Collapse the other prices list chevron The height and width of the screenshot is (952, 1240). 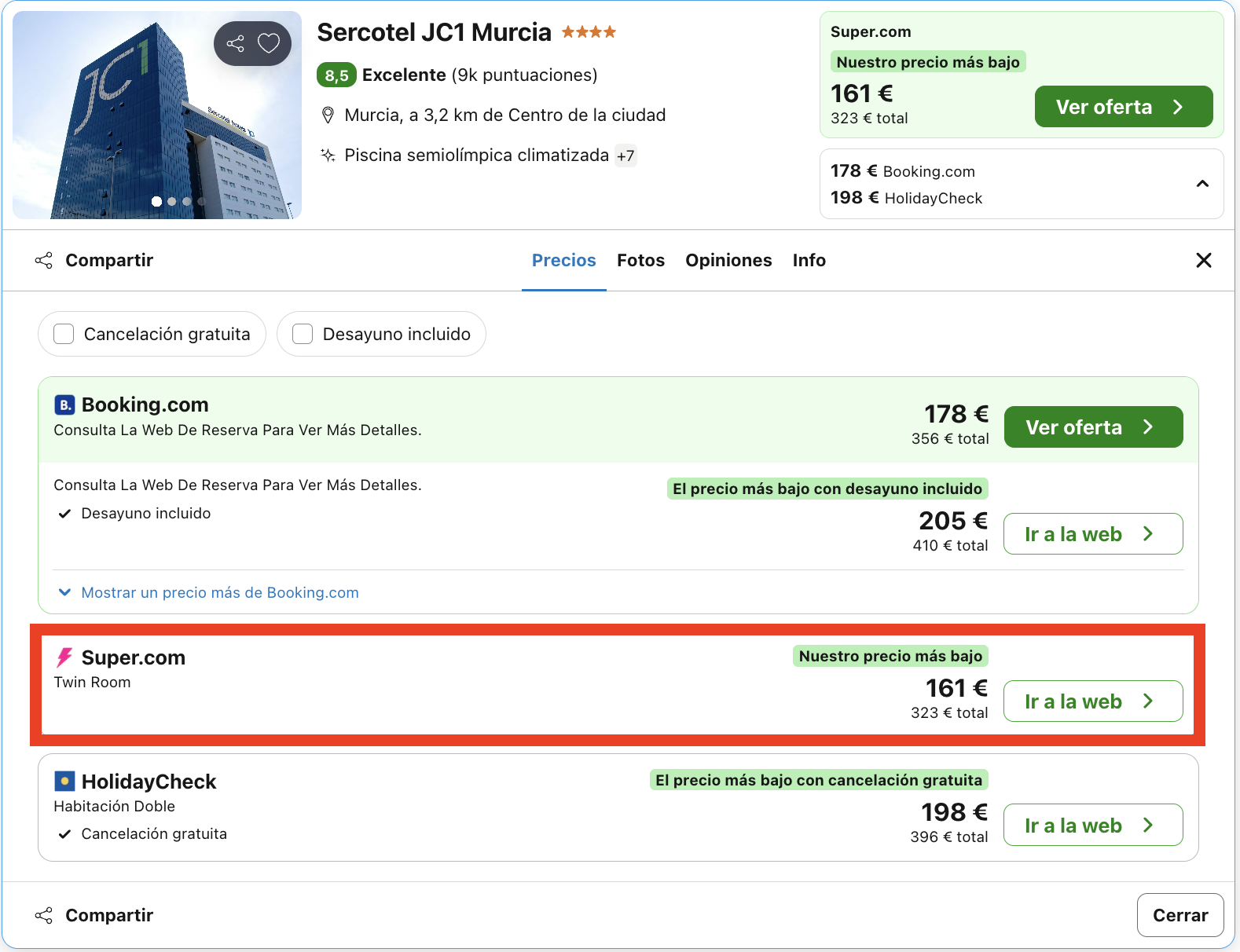[1202, 184]
